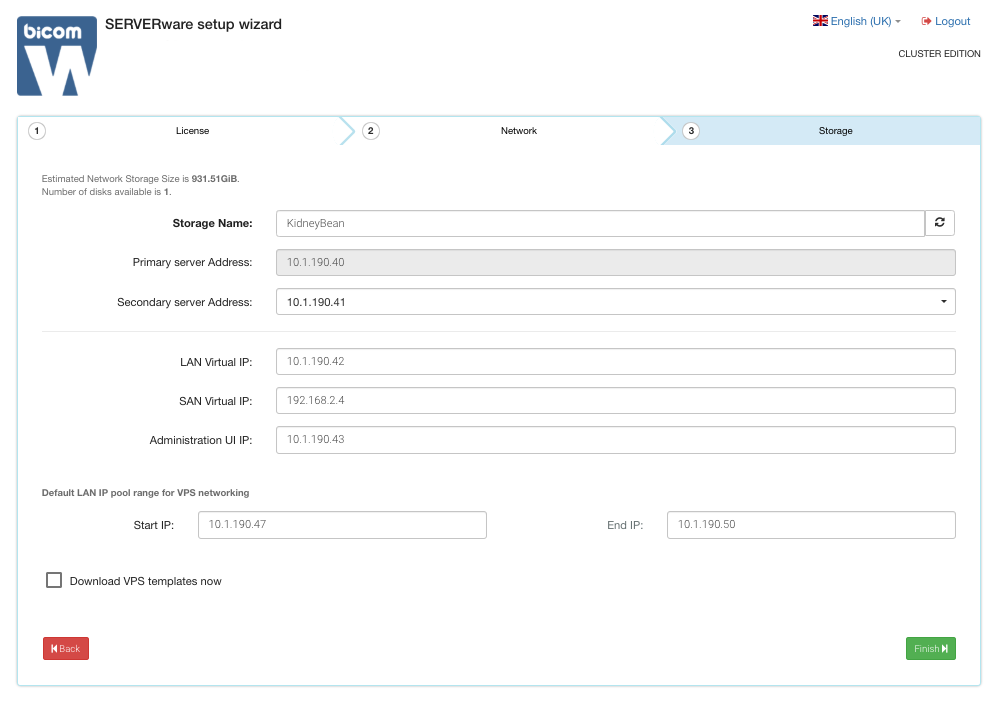The height and width of the screenshot is (704, 996).
Task: Click the CLUSTER EDITION label
Action: coord(939,54)
